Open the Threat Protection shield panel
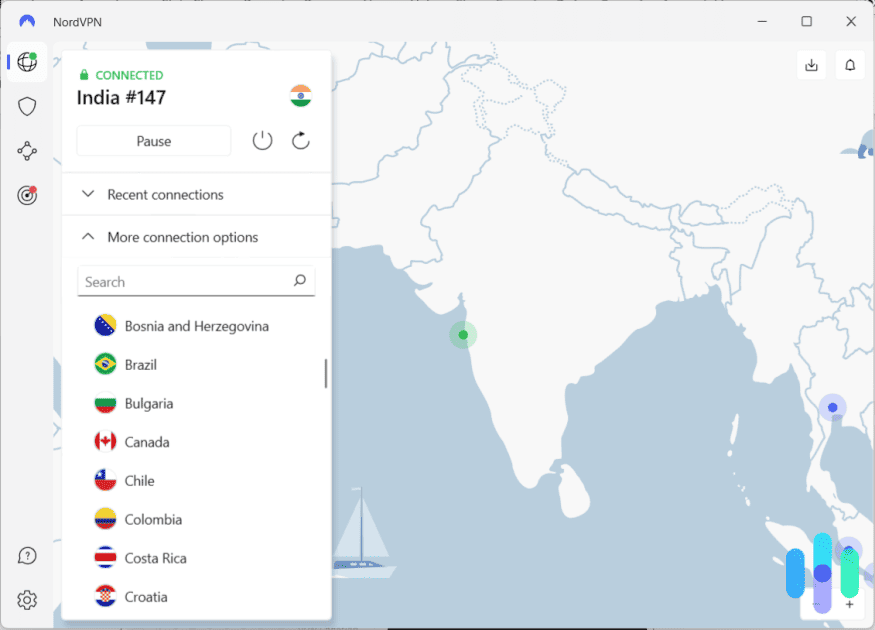This screenshot has height=630, width=875. tap(26, 106)
